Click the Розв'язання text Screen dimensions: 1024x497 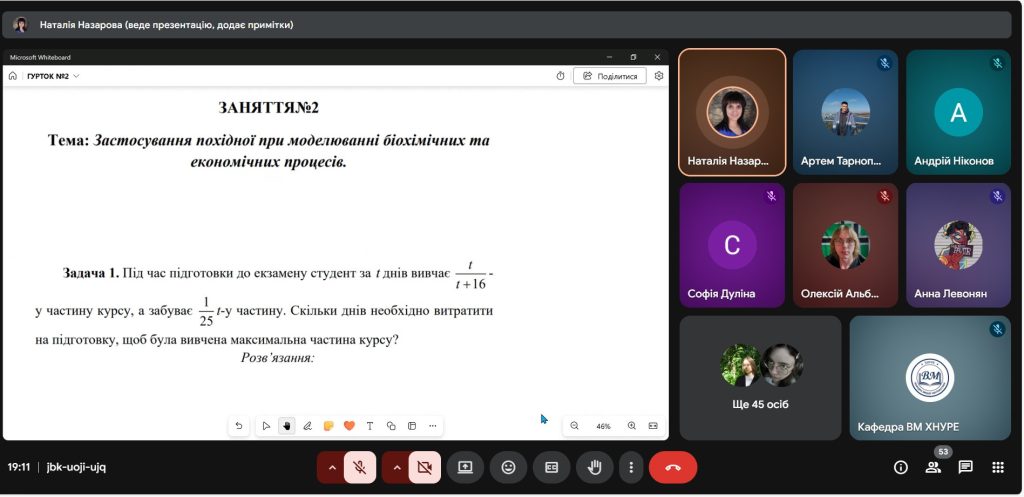[278, 358]
